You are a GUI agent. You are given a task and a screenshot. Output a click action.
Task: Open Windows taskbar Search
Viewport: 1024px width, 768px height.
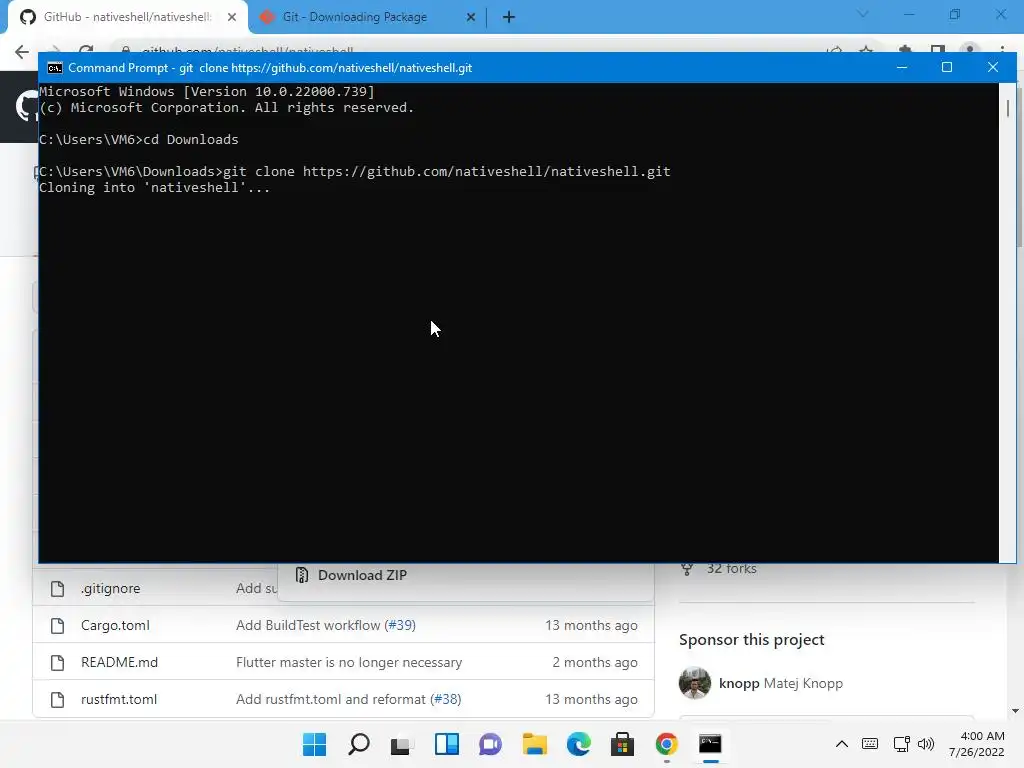(359, 744)
